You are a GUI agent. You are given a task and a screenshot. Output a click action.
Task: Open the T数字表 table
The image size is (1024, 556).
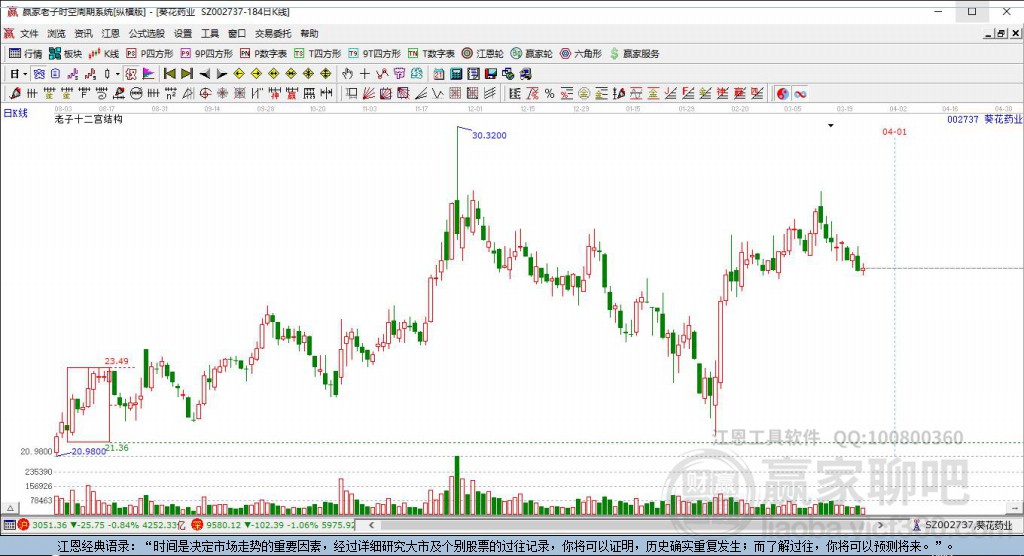(431, 54)
